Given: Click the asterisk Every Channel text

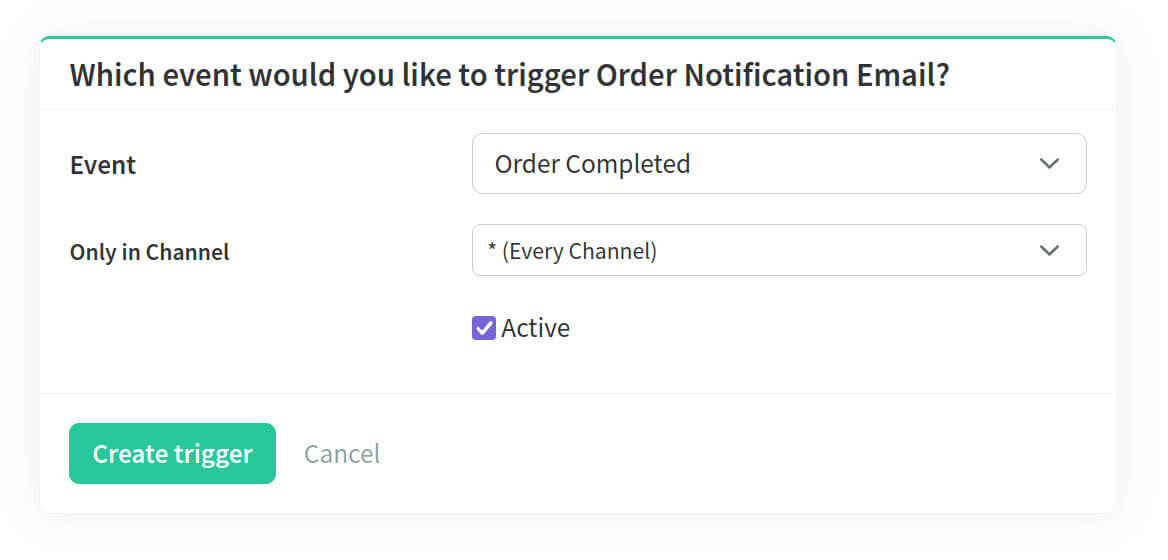Looking at the screenshot, I should click(572, 251).
